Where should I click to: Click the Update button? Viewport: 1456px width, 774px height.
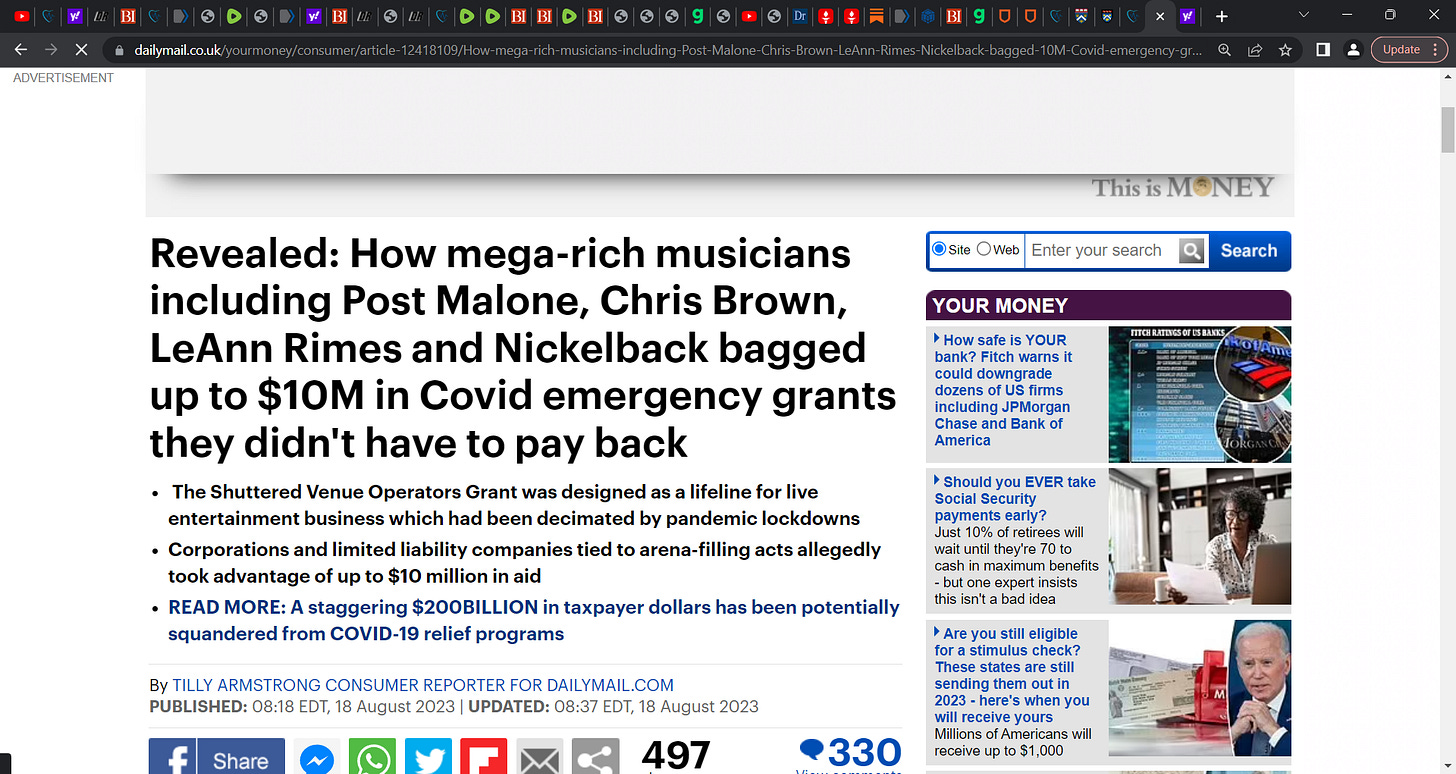[1402, 49]
